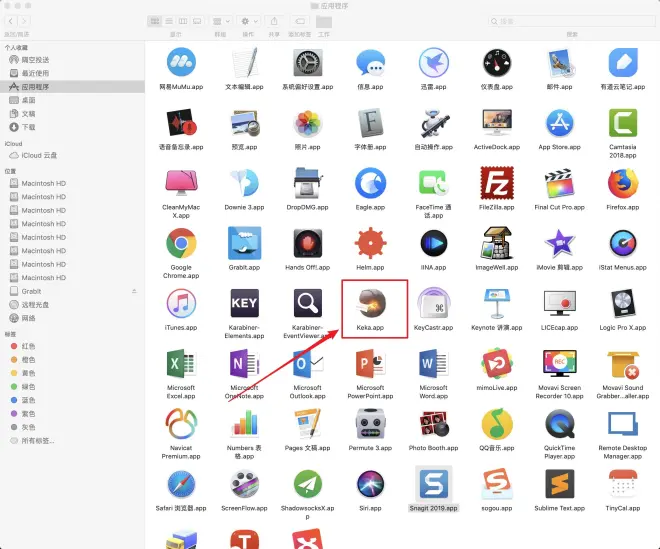Image resolution: width=660 pixels, height=549 pixels.
Task: Open the Keka.app icon
Action: pyautogui.click(x=370, y=303)
